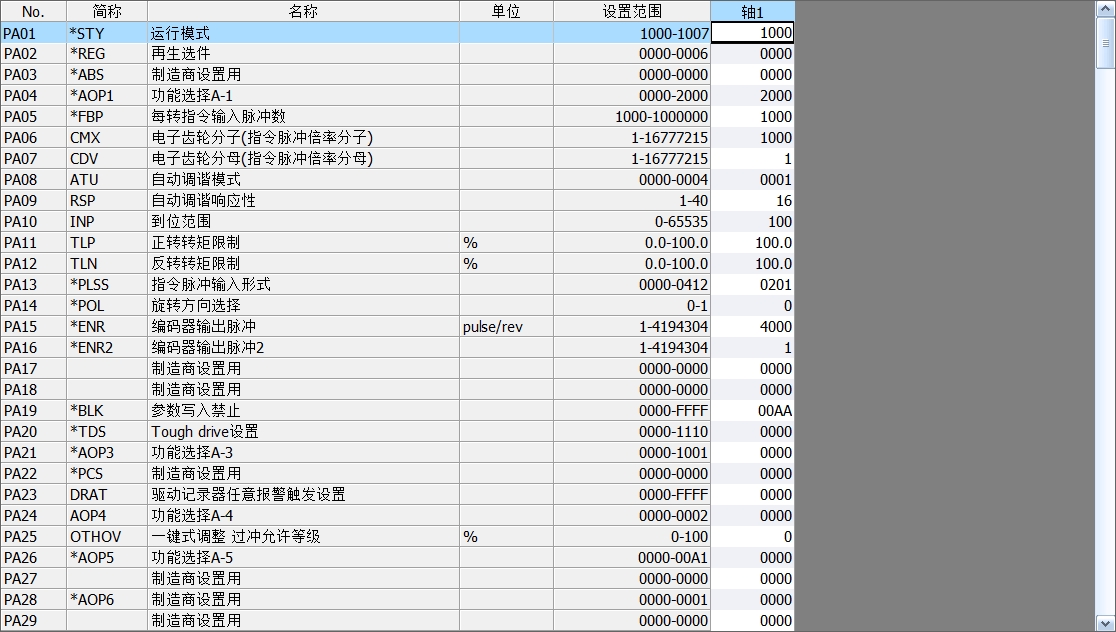Select the PA13 value 0201 cell
Image resolution: width=1116 pixels, height=632 pixels.
pyautogui.click(x=753, y=284)
